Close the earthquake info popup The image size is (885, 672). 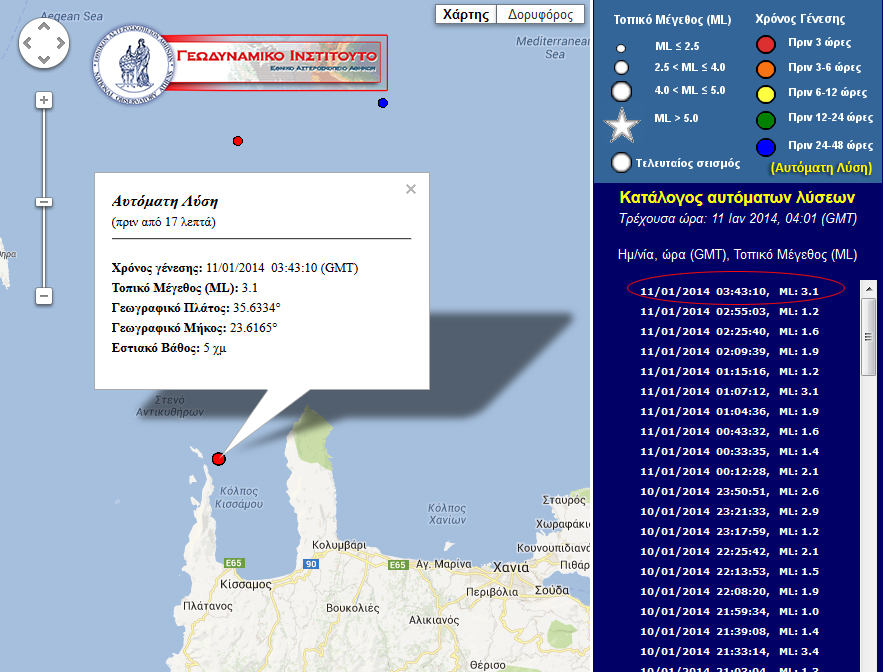(x=410, y=189)
